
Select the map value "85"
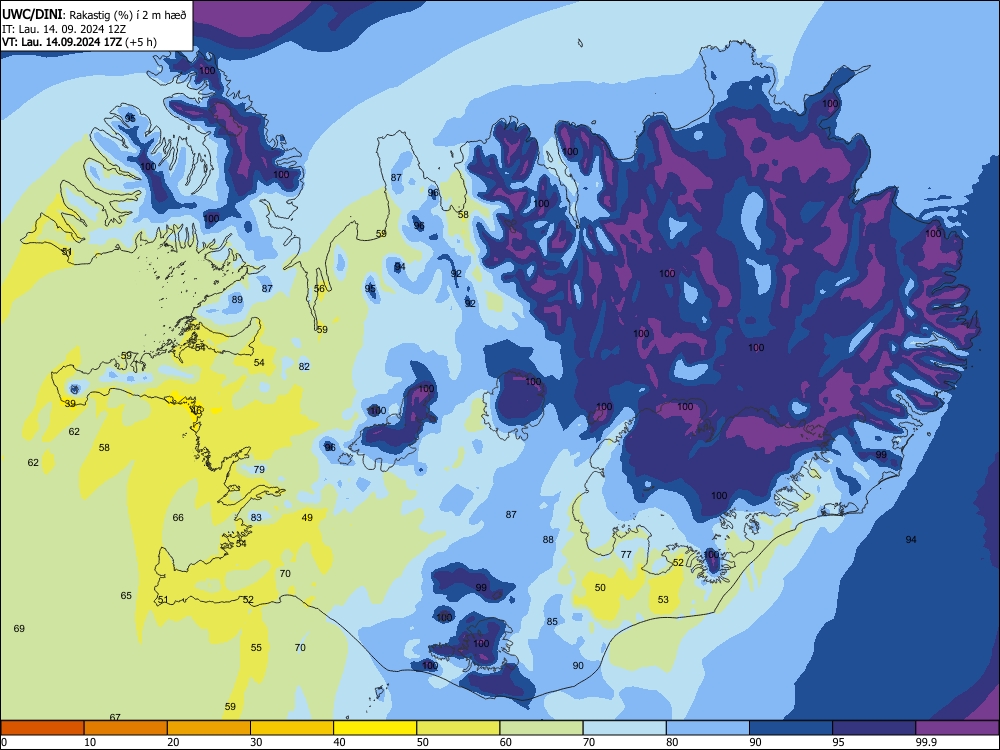coord(552,621)
